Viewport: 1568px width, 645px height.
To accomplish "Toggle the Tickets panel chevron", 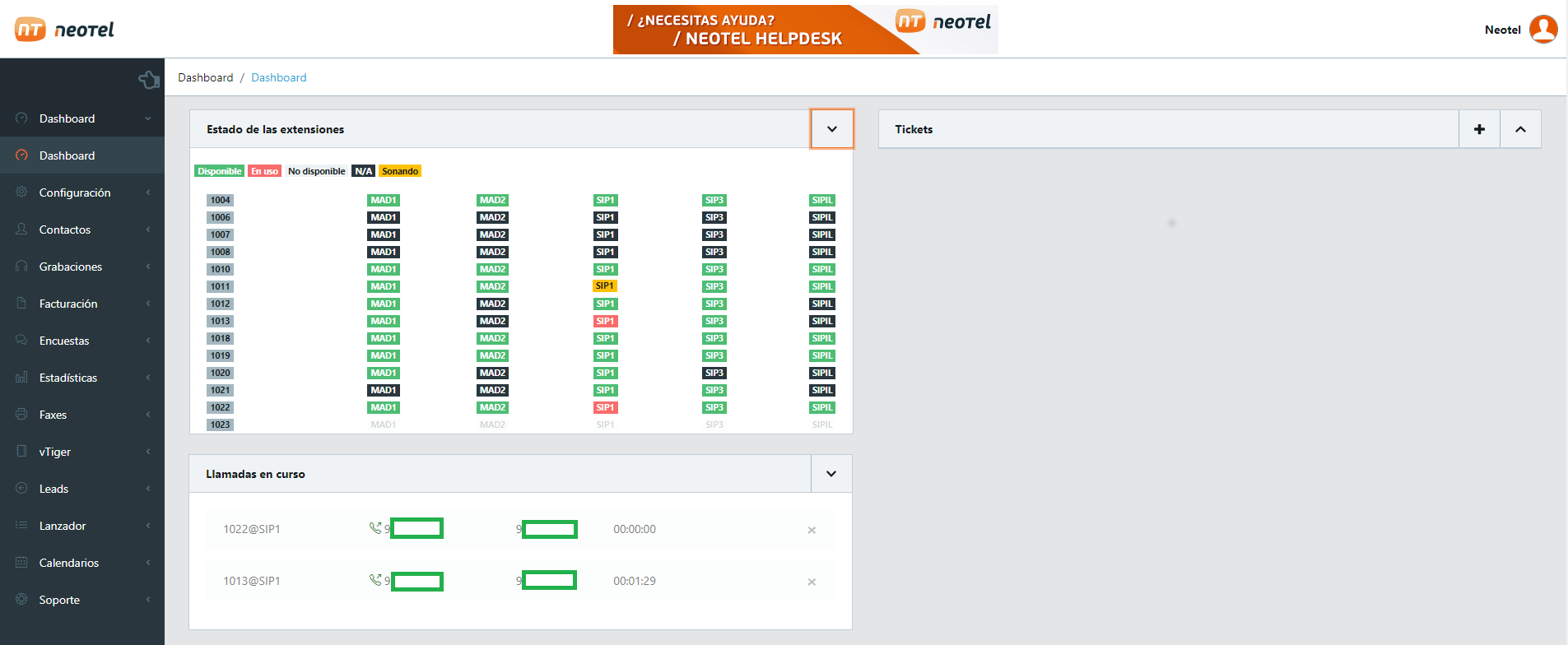I will tap(1520, 129).
